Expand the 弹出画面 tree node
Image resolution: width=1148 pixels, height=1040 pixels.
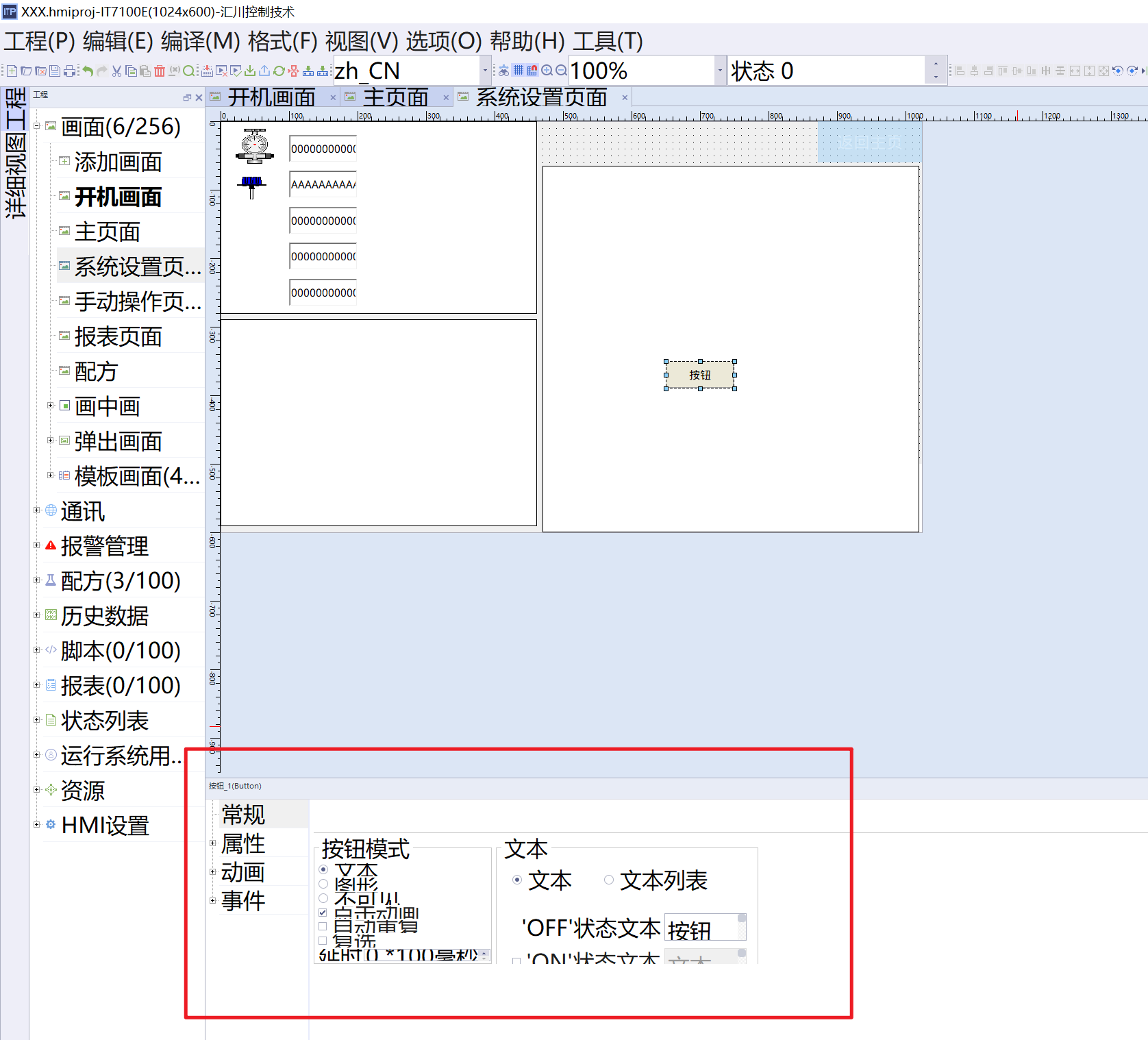[x=50, y=441]
